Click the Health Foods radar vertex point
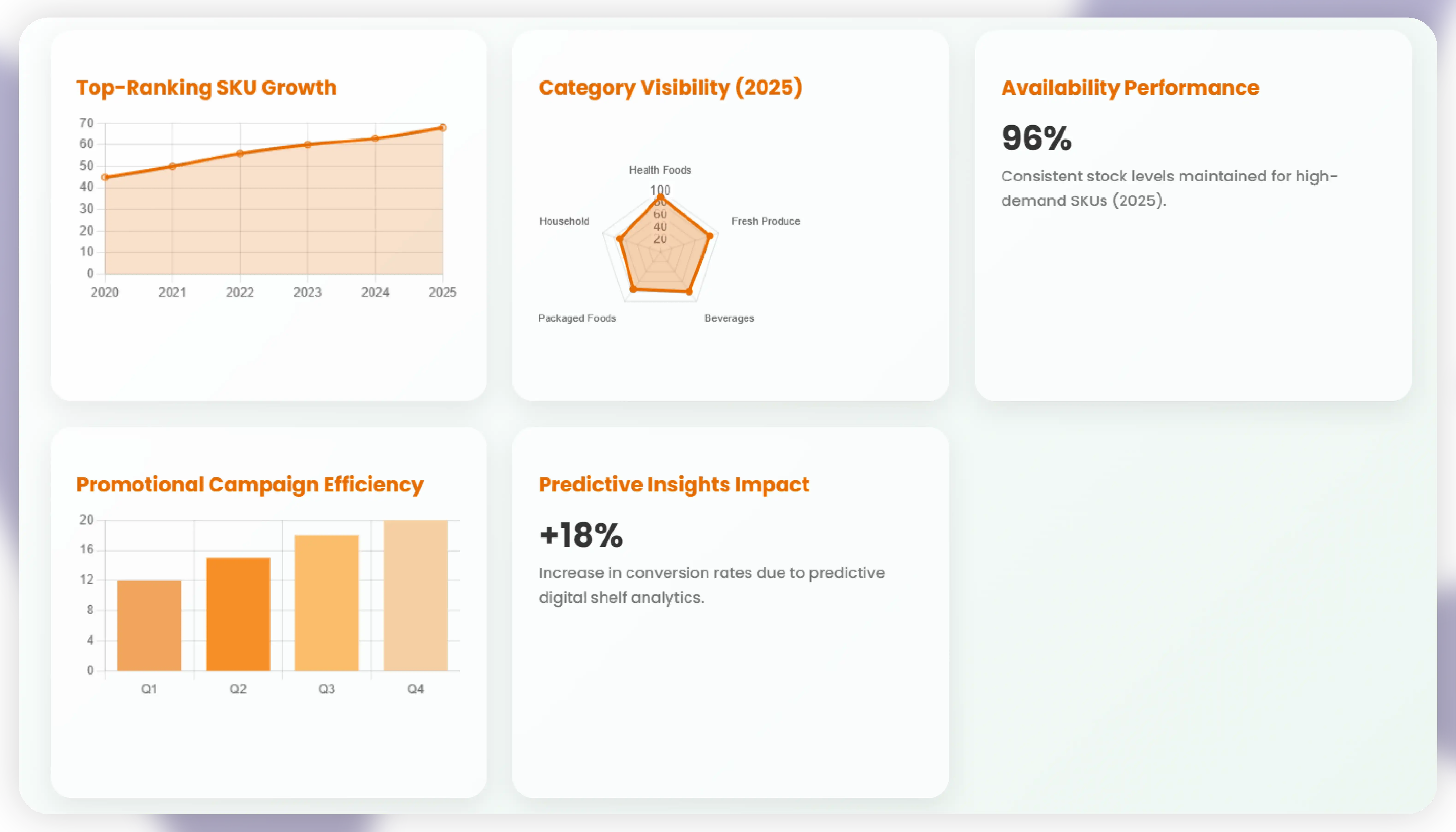 pos(660,197)
